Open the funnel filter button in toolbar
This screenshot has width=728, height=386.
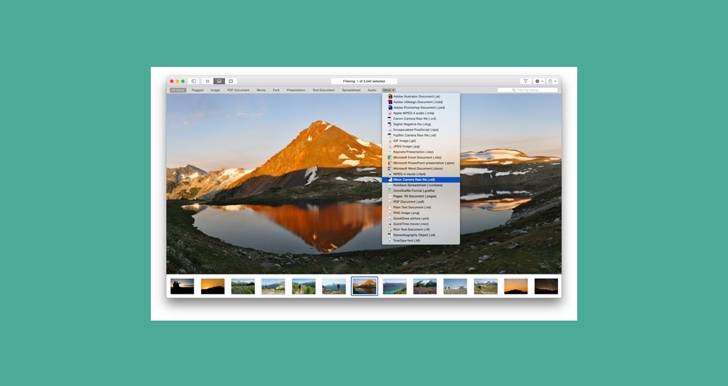point(526,81)
